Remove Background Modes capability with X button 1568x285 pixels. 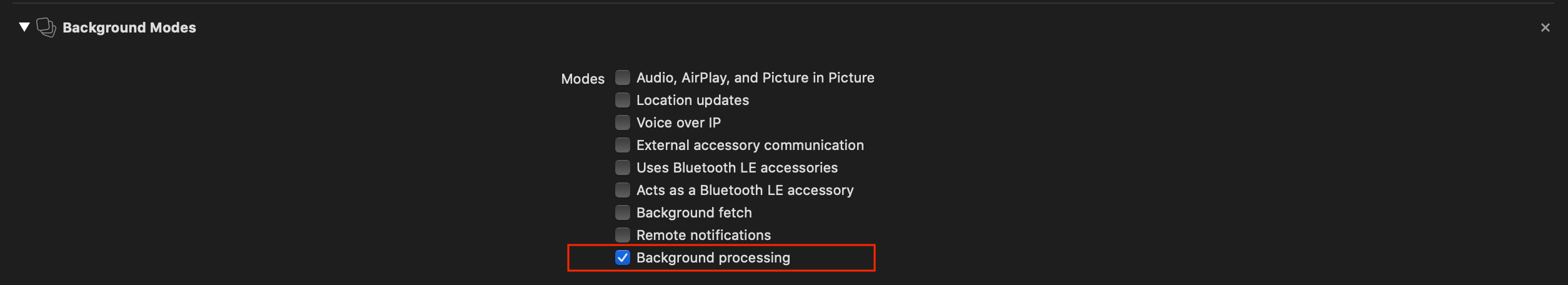(x=1545, y=27)
